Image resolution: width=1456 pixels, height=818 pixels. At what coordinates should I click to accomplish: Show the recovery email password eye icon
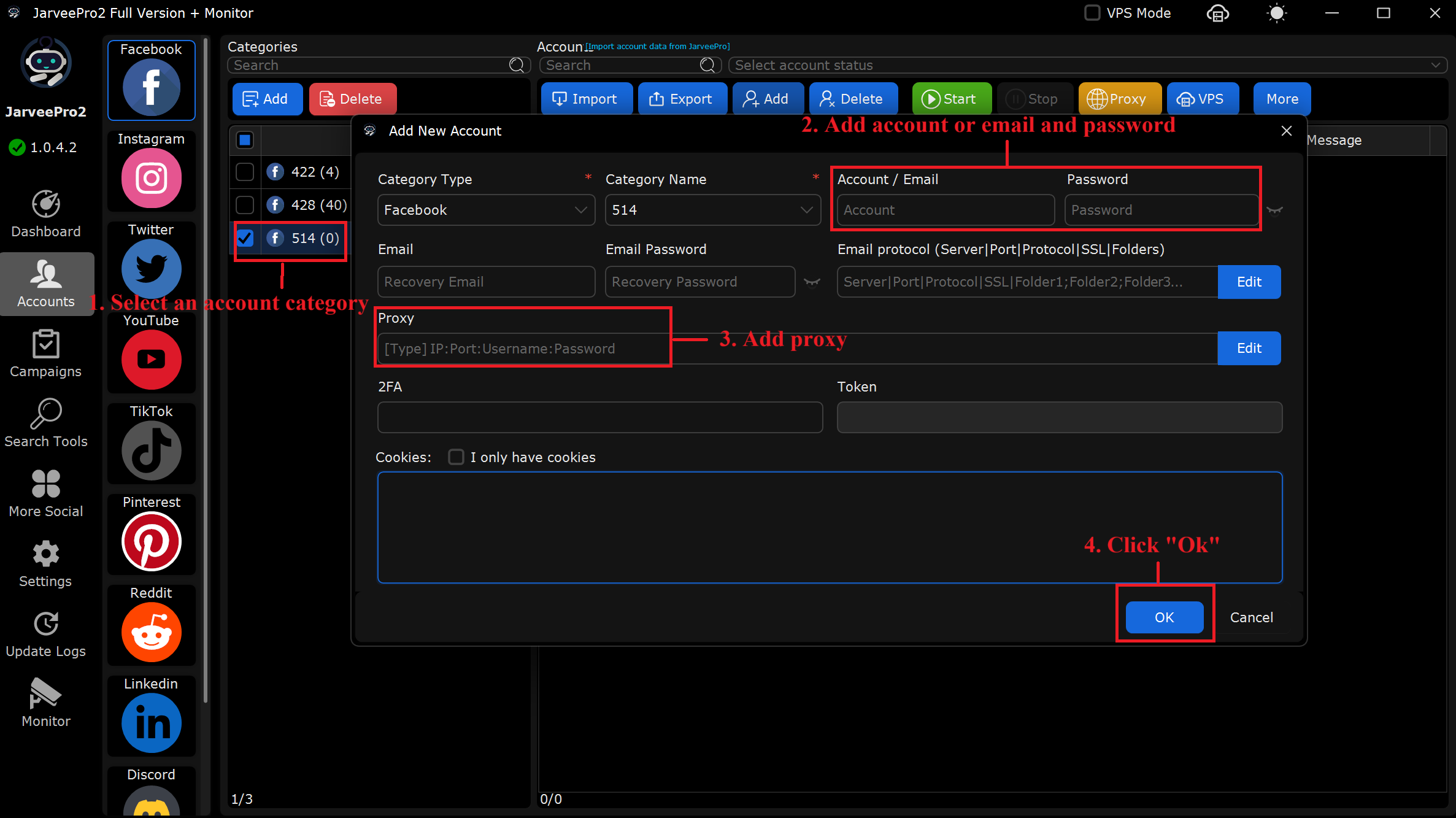tap(812, 282)
